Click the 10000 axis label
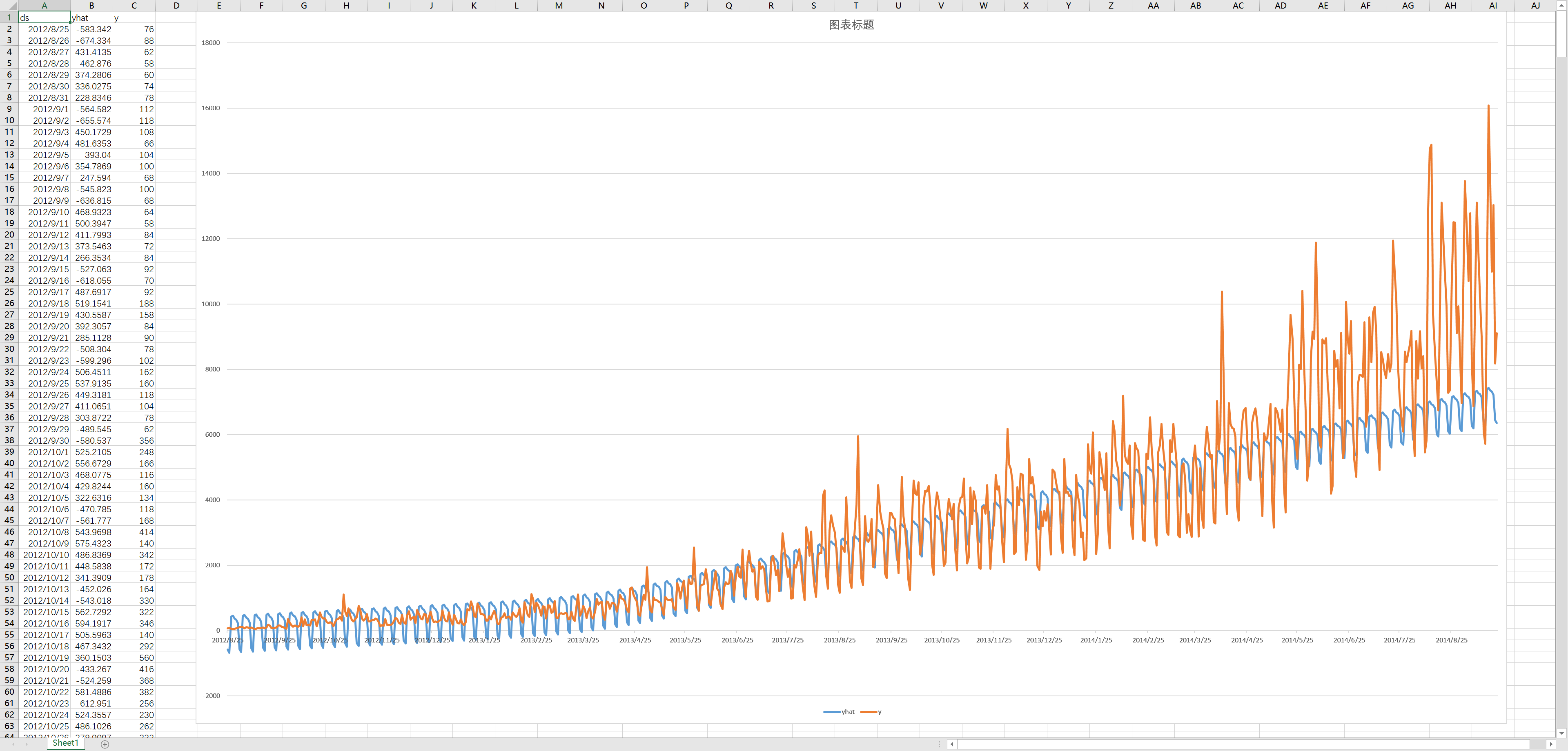This screenshot has width=1568, height=751. [211, 304]
